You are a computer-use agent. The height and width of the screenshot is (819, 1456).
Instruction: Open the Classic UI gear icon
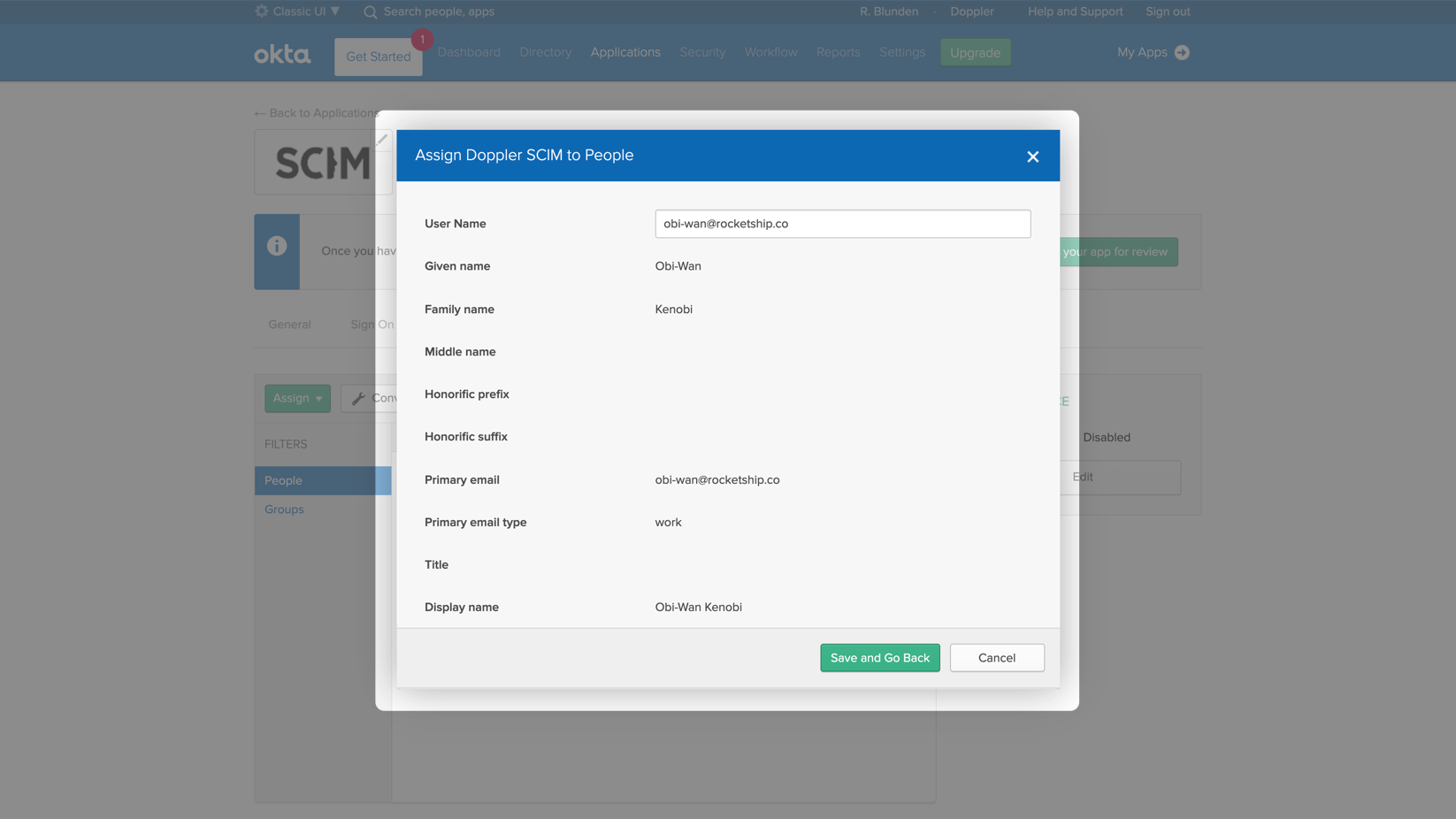click(x=262, y=11)
